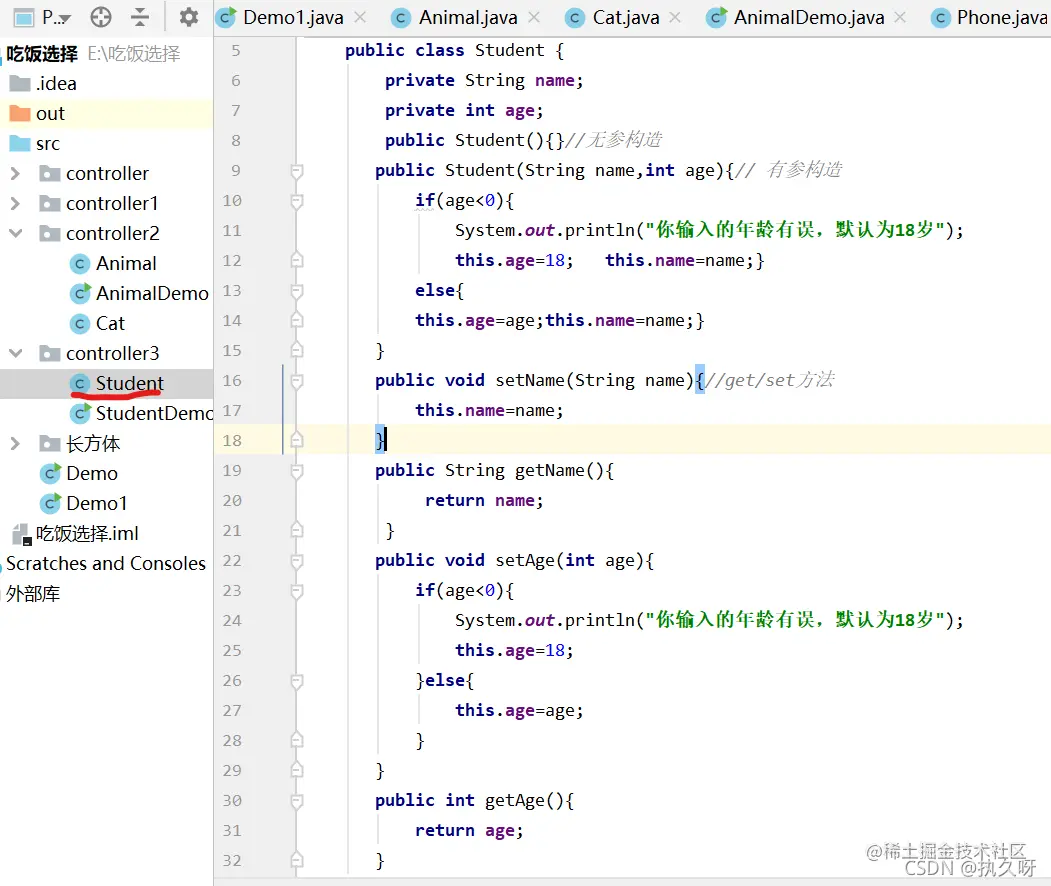Fold the getAge method at line 30
The image size is (1051, 886).
click(297, 801)
